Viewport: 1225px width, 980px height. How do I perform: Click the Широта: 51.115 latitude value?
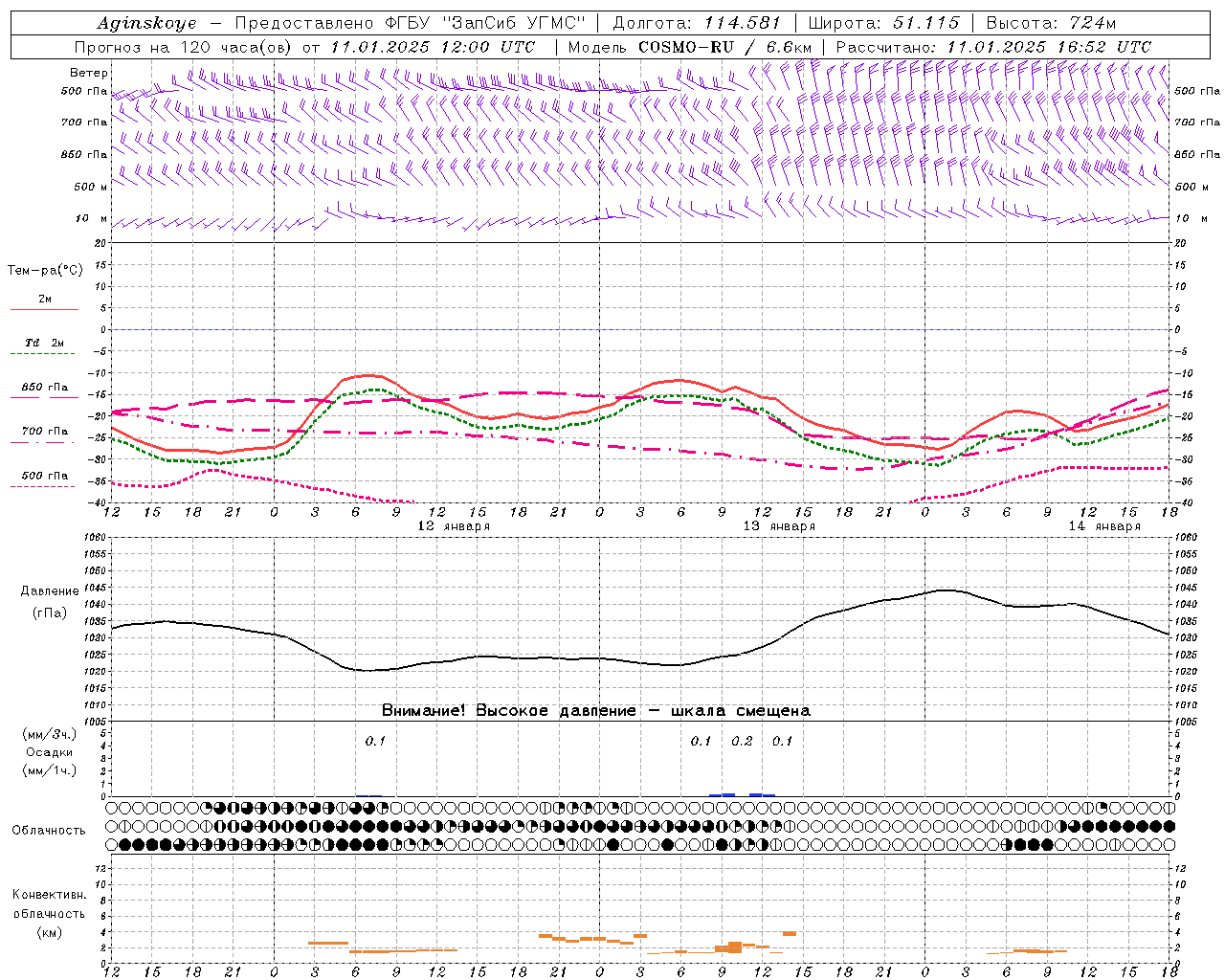(883, 23)
